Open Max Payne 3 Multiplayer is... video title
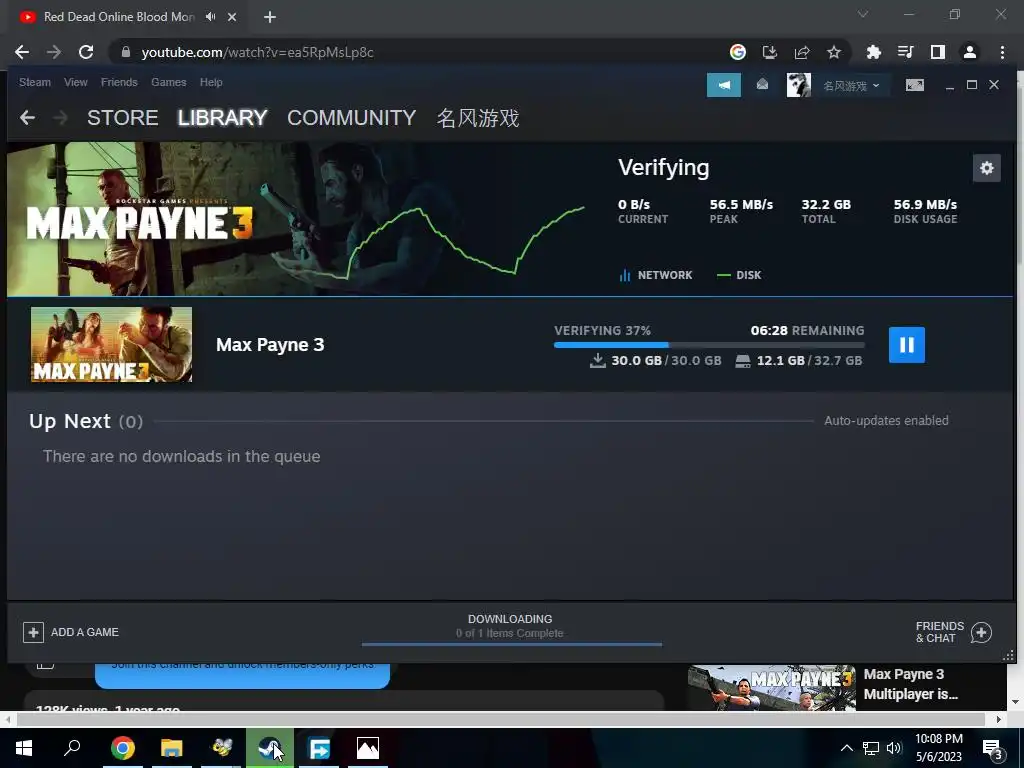The image size is (1024, 768). 910,684
